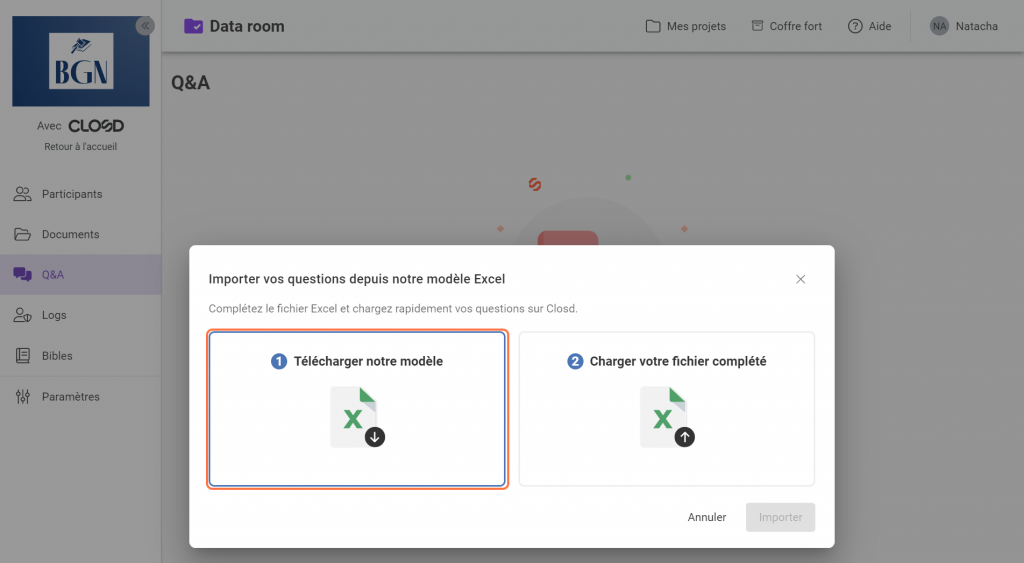Open Coffre fort from top bar

point(786,26)
